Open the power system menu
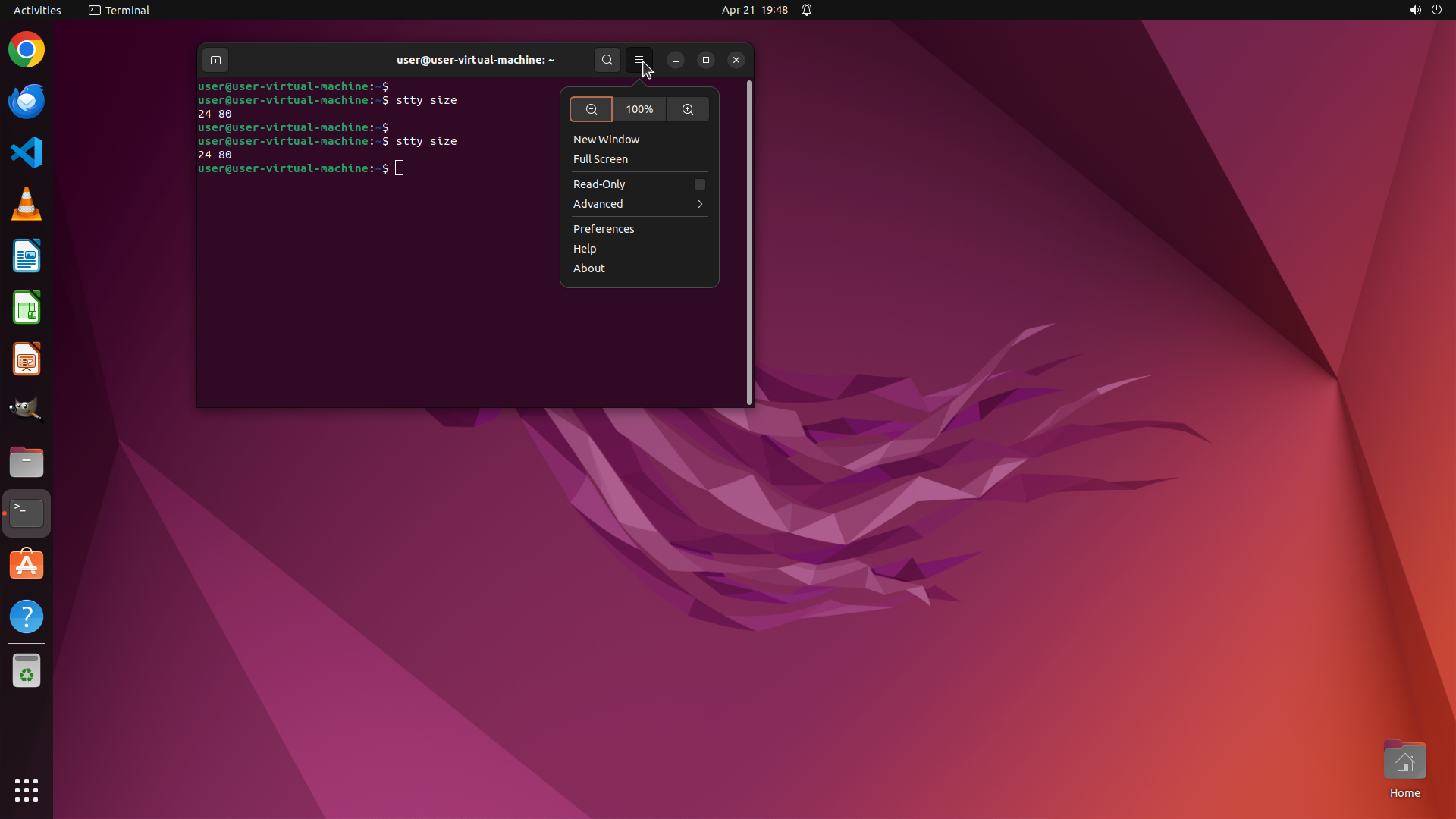Screen dimensions: 1456x819 [x=1436, y=10]
